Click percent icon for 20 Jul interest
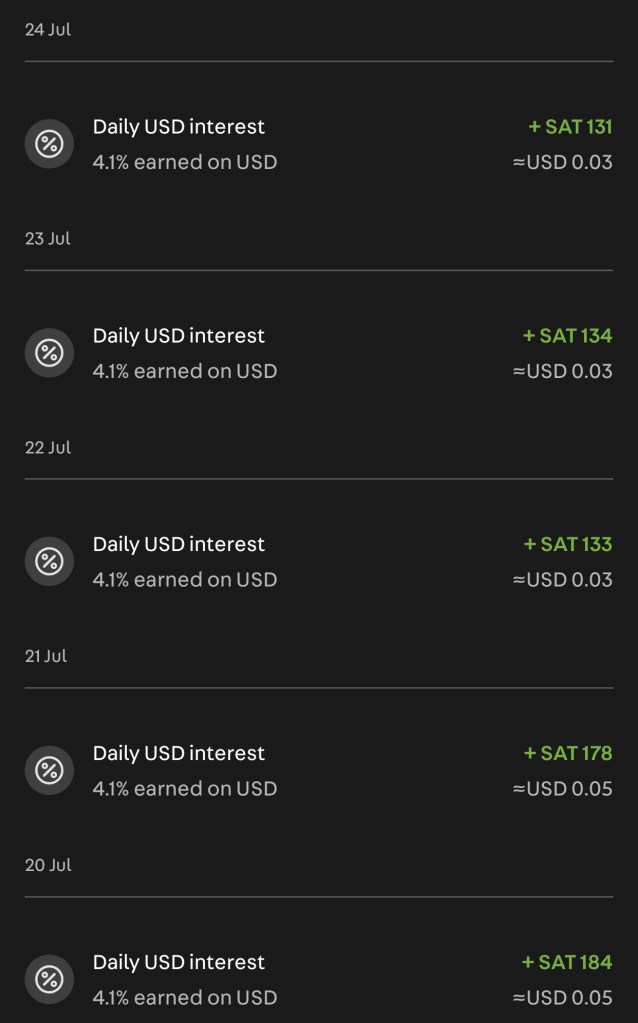 coord(49,979)
